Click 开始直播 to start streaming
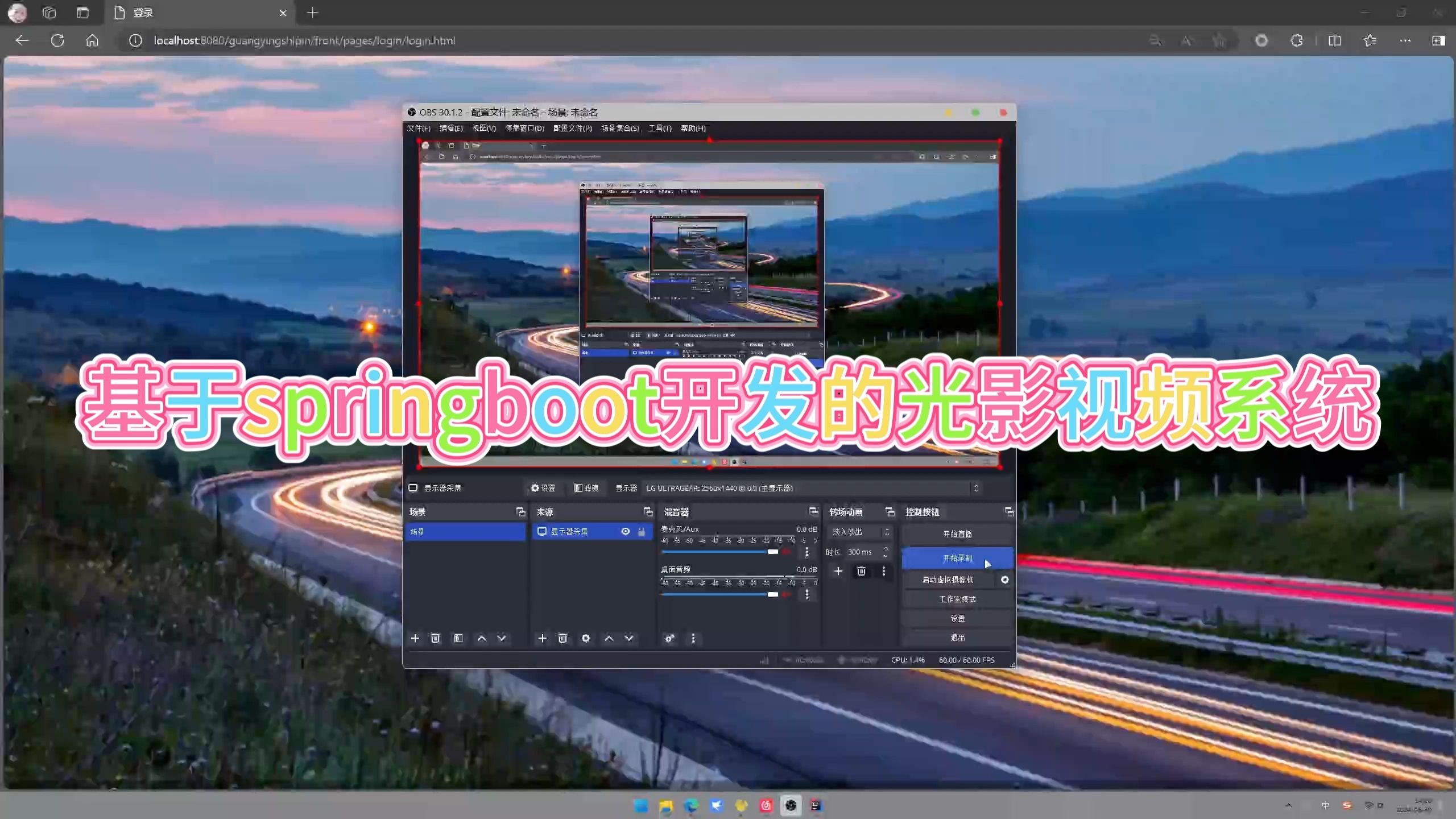Screen dimensions: 1456x819 (x=957, y=533)
